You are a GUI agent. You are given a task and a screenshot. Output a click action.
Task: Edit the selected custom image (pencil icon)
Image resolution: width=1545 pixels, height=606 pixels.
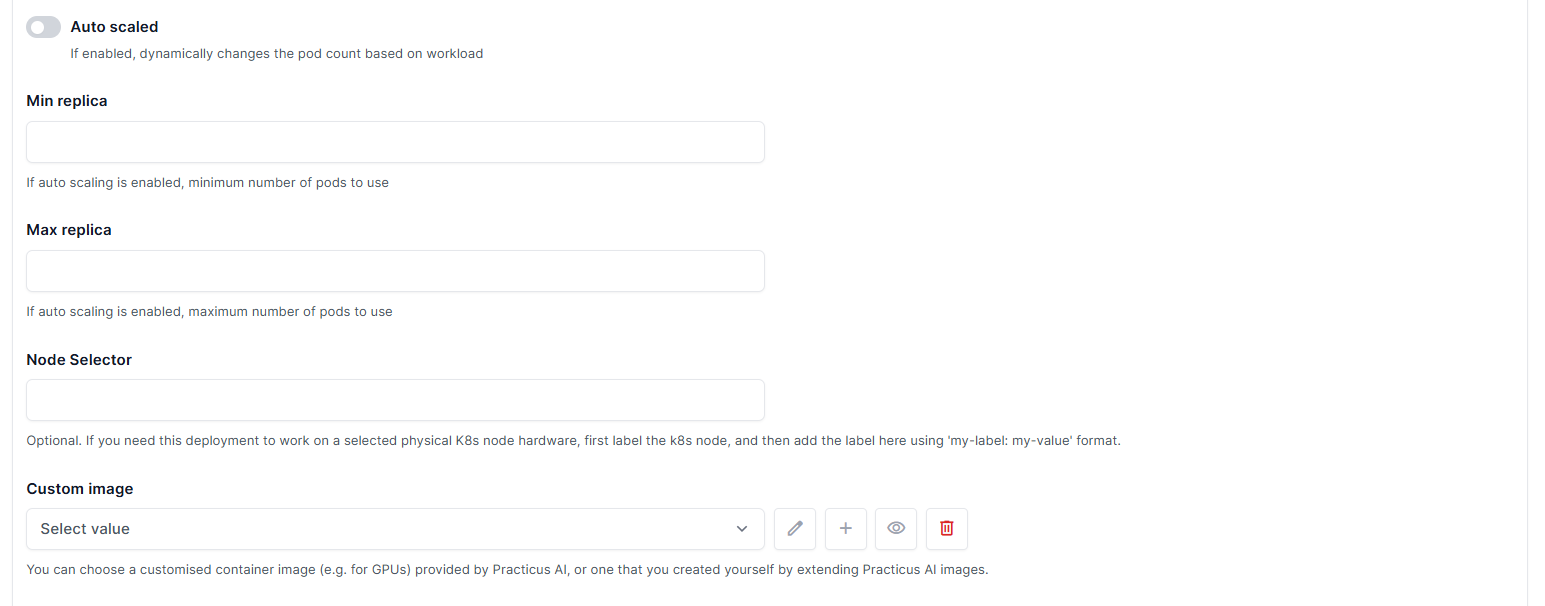795,528
